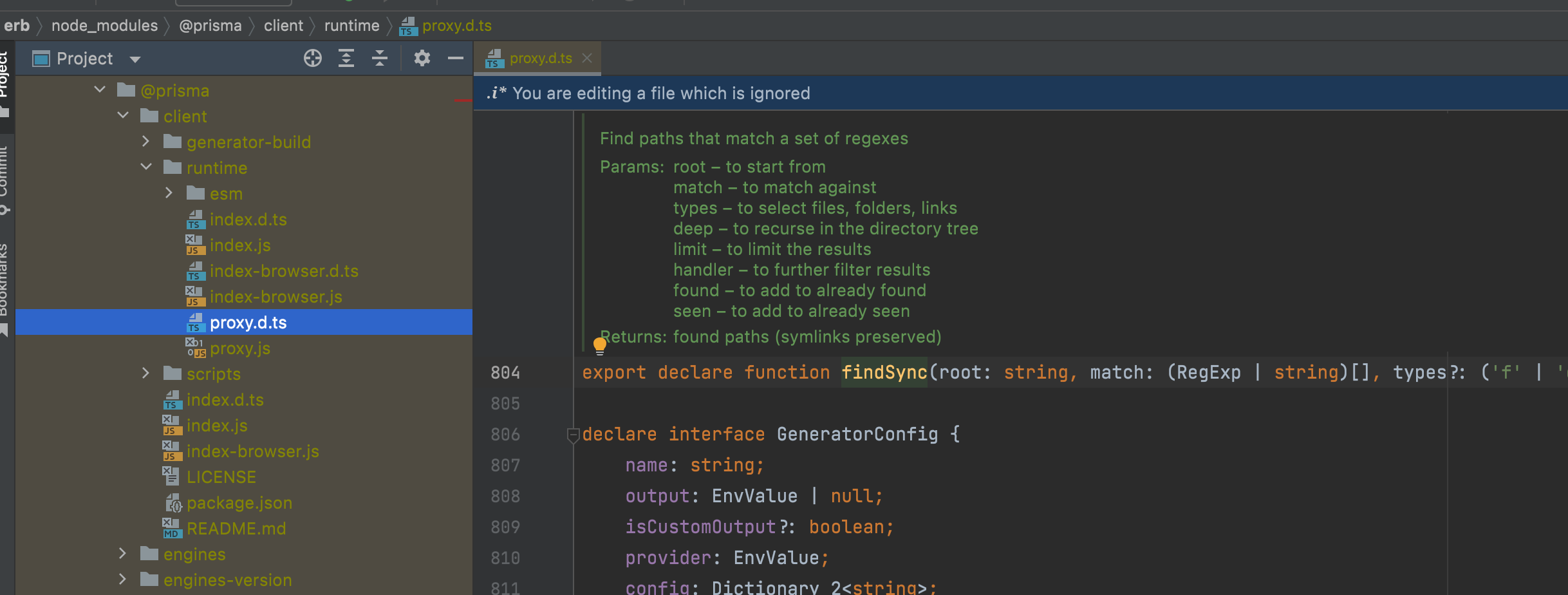Expand the generator-build folder
The height and width of the screenshot is (595, 1568).
point(145,142)
